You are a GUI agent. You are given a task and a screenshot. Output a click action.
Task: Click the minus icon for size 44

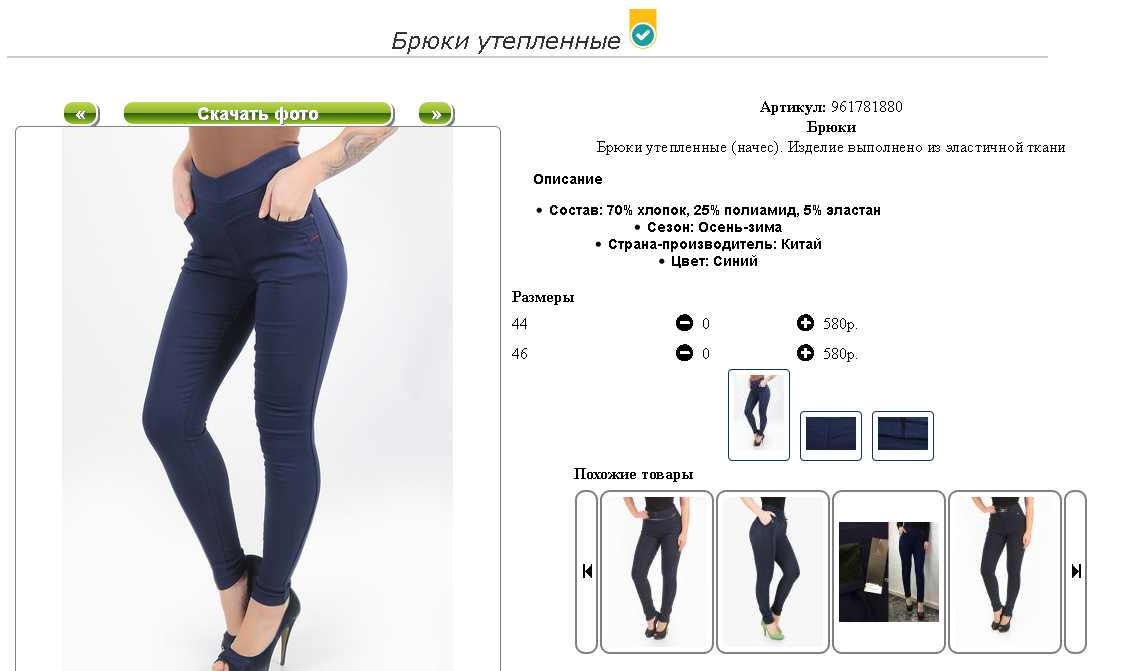684,323
